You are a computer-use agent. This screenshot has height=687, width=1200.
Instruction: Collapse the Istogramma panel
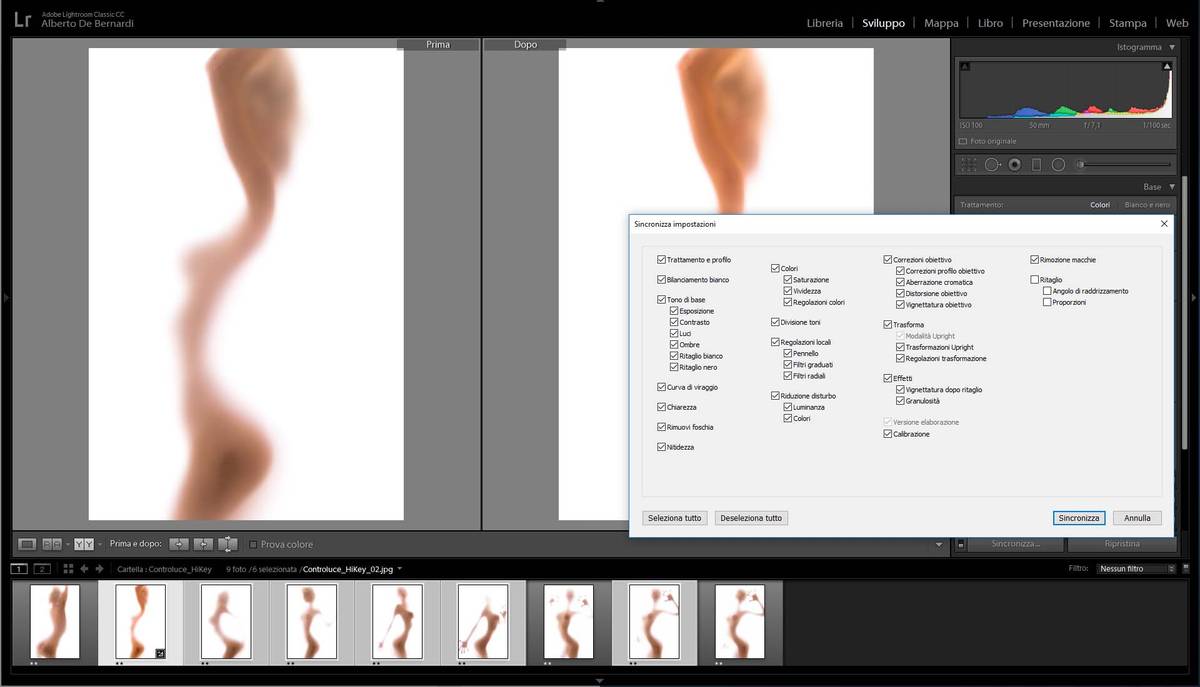(x=1172, y=47)
